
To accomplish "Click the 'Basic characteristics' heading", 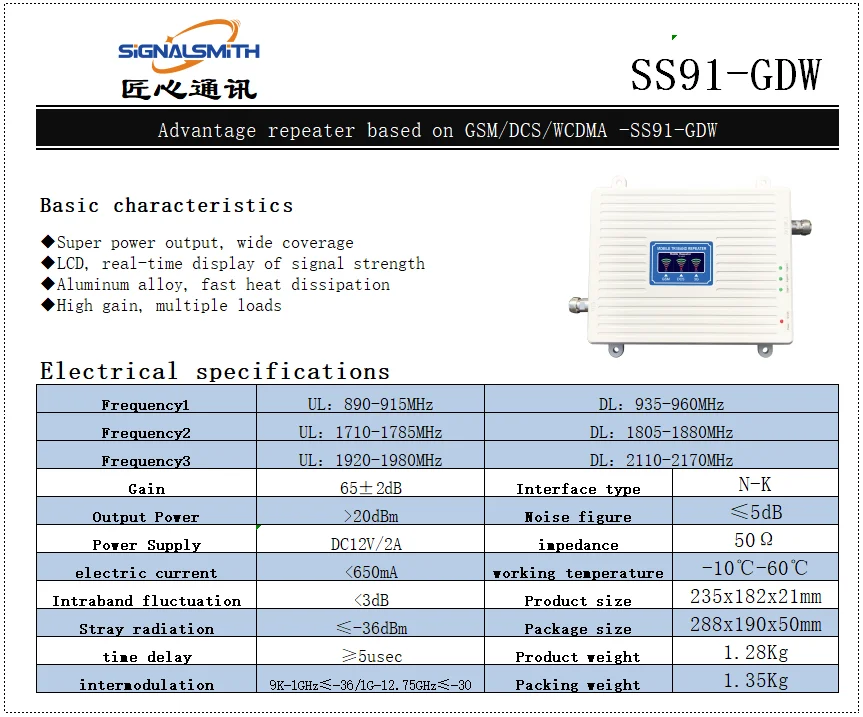I will 166,205.
